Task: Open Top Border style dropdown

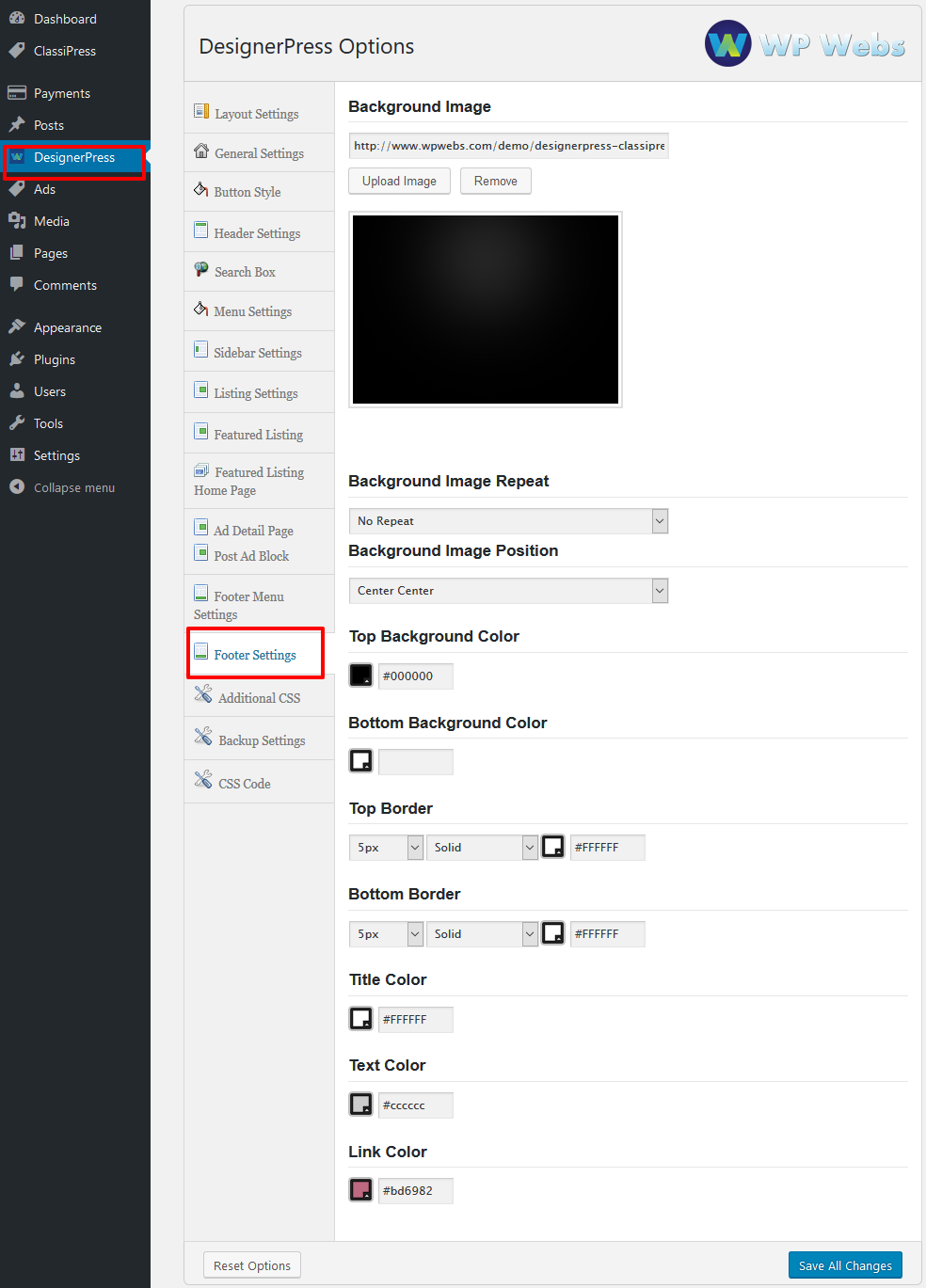Action: pos(482,848)
